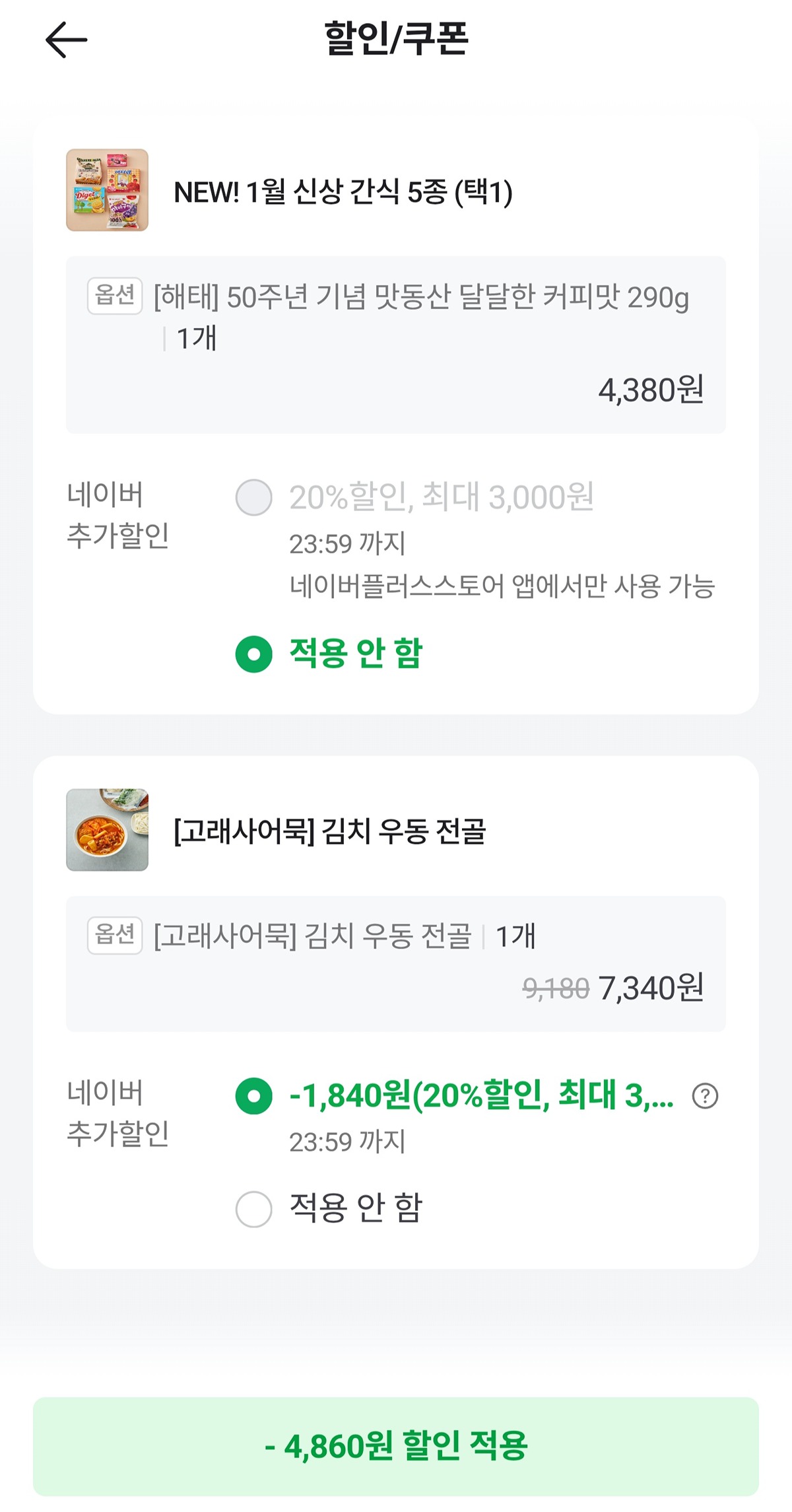792x1512 pixels.
Task: Select the disabled 20%할인, 최대 3,000원 radio
Action: pos(254,498)
